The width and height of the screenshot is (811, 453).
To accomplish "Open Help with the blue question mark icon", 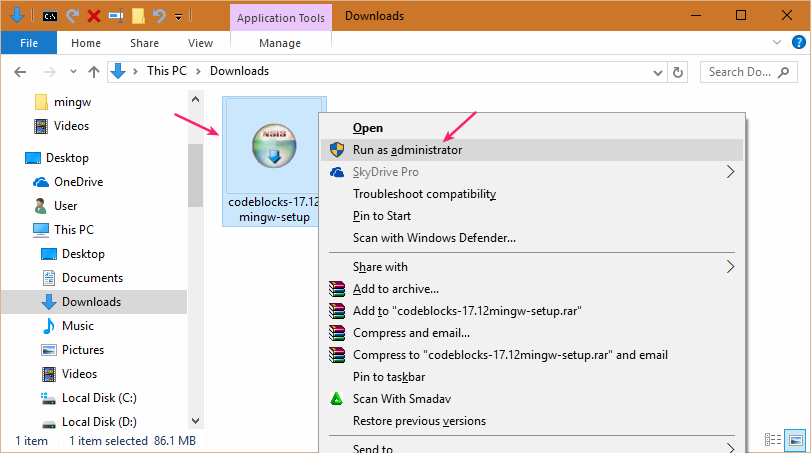I will [799, 42].
